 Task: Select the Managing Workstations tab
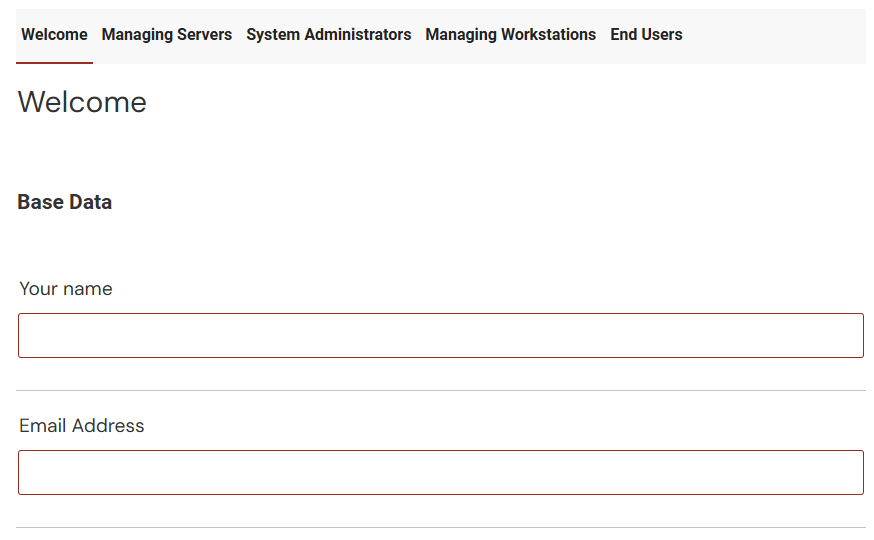(x=510, y=35)
